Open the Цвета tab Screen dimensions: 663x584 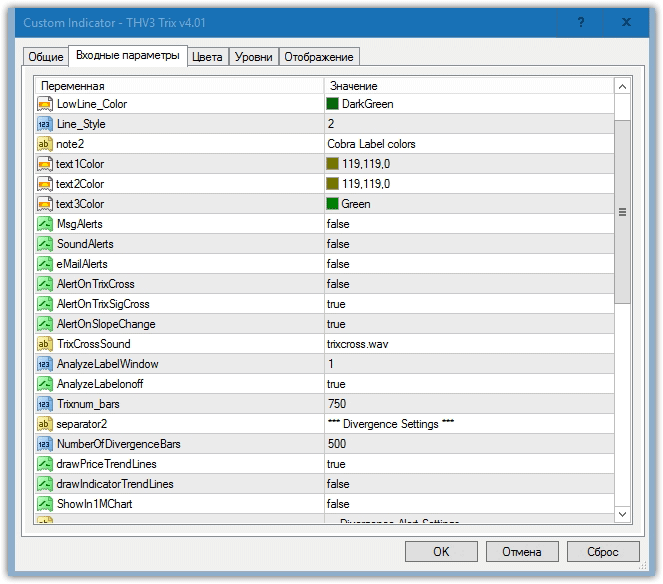(207, 57)
